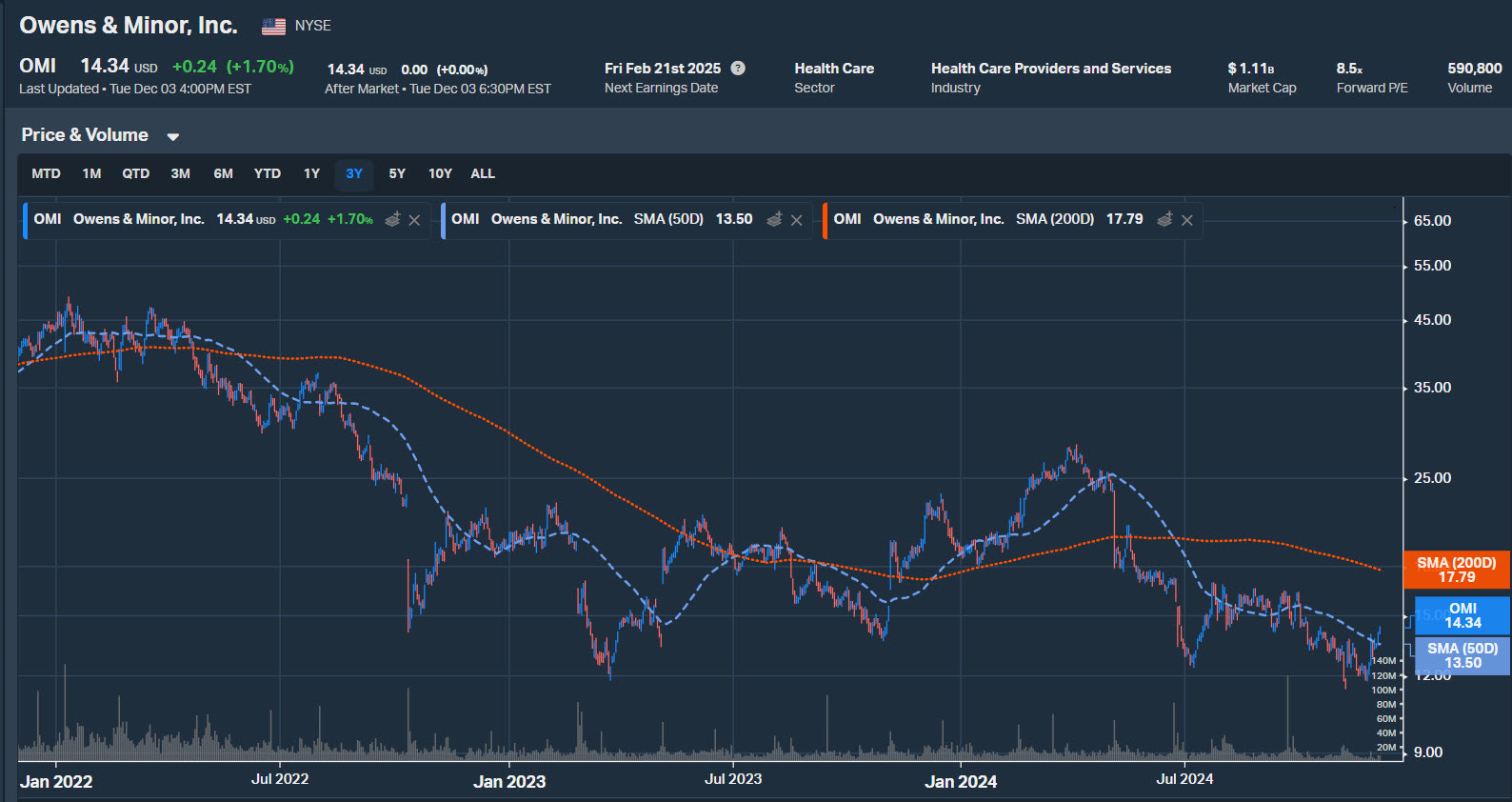Click the Fri Feb 21st 2025 earnings date

[x=663, y=69]
